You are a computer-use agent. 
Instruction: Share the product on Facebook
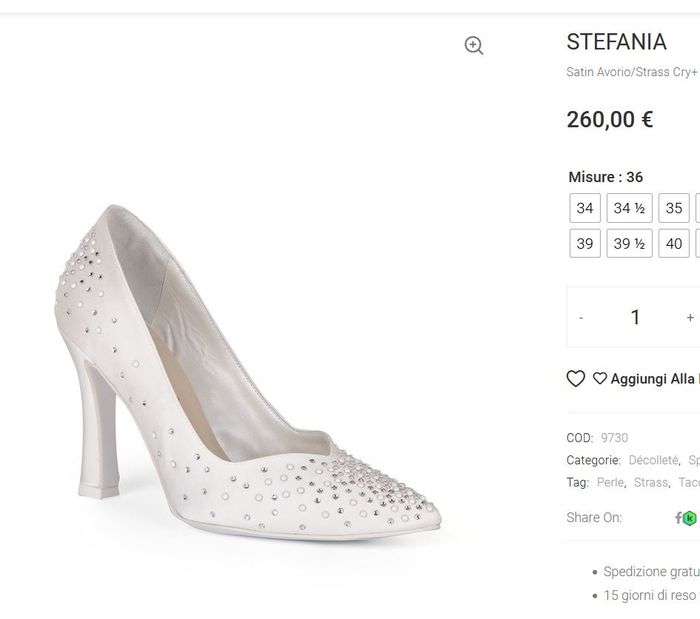click(678, 517)
